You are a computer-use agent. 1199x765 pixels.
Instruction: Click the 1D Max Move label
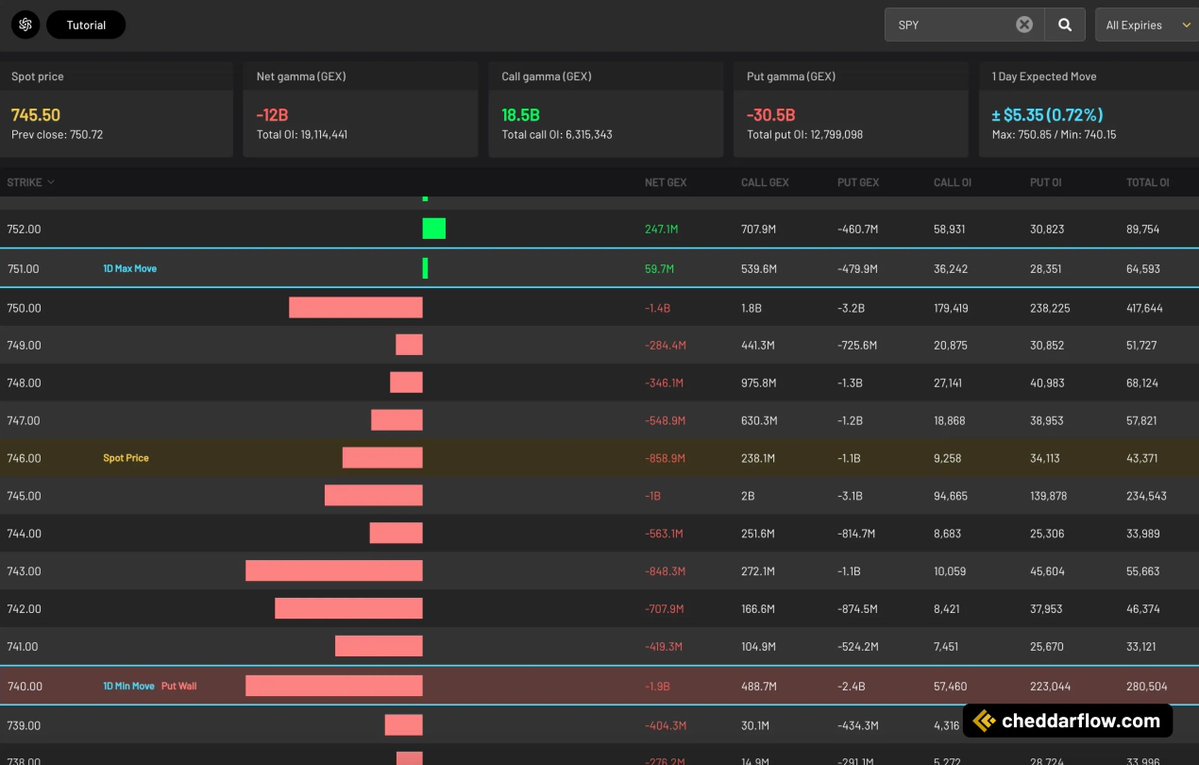pyautogui.click(x=130, y=269)
